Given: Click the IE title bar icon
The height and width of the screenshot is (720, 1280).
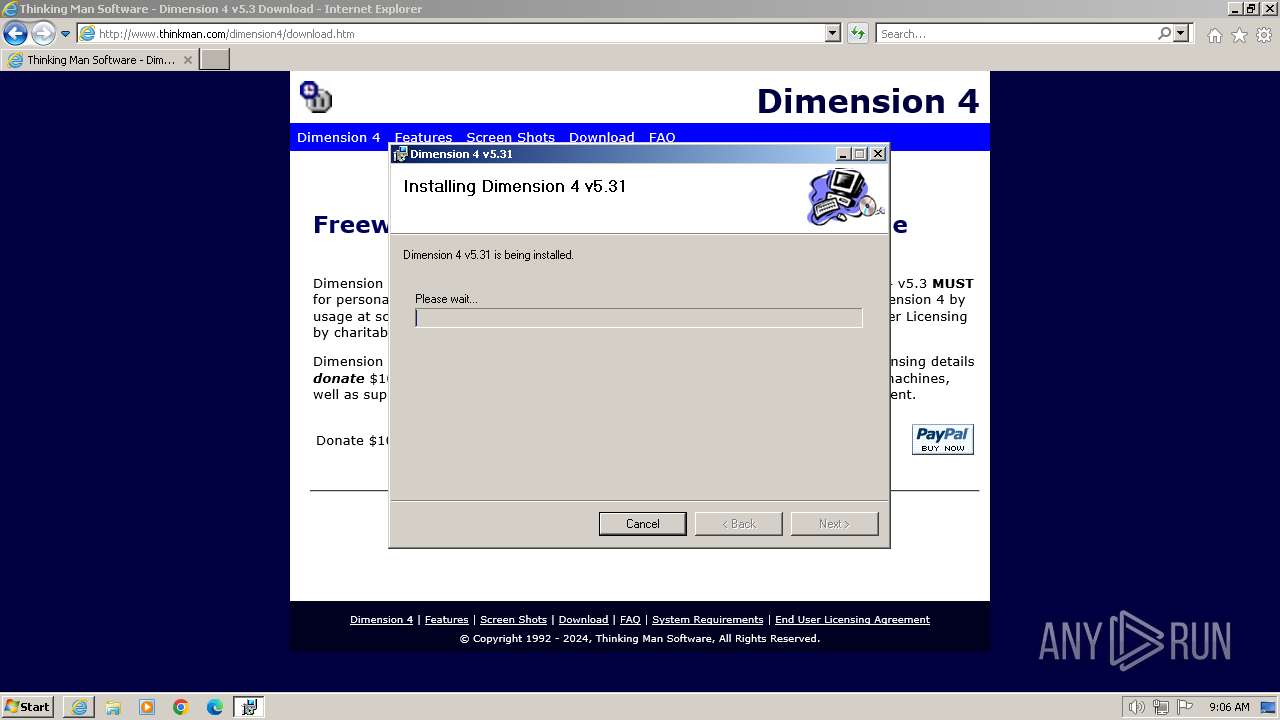Looking at the screenshot, I should click(10, 9).
